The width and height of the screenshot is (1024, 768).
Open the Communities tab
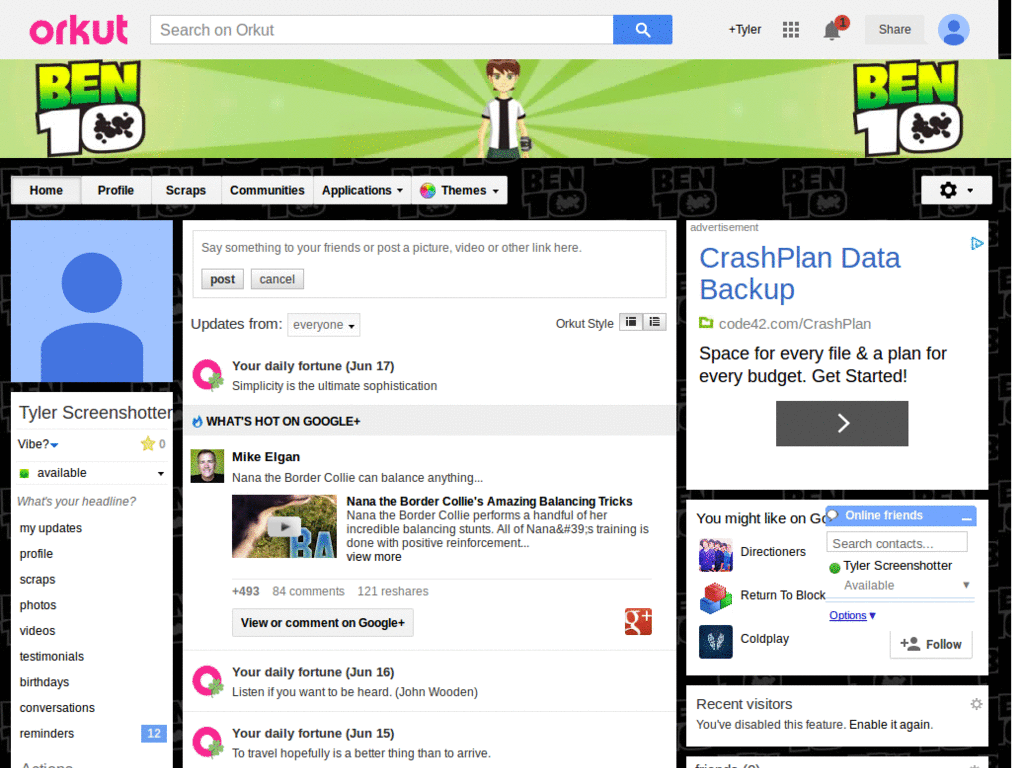[267, 190]
